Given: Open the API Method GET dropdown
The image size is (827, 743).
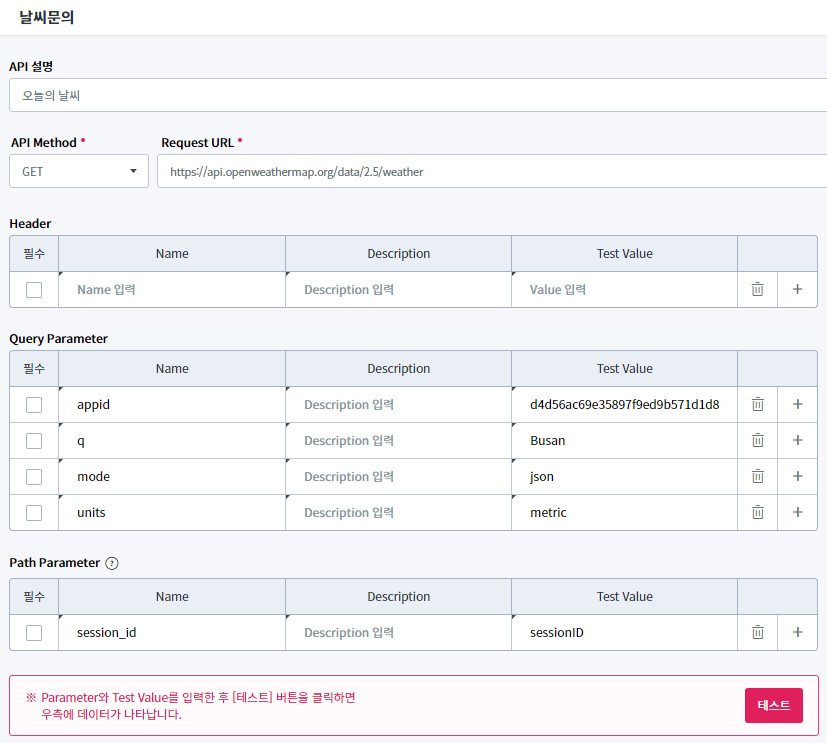Looking at the screenshot, I should pos(79,171).
